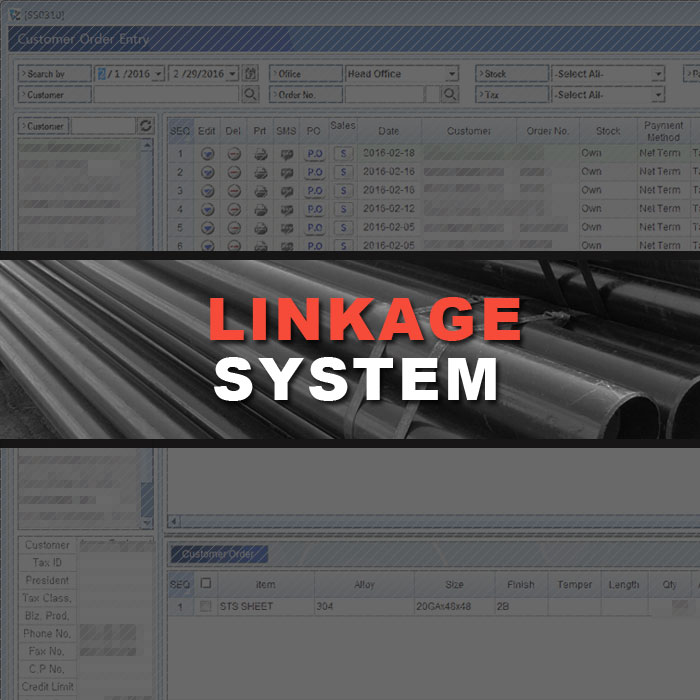
Task: Click the 20GAx48x48 size cell
Action: [x=454, y=606]
